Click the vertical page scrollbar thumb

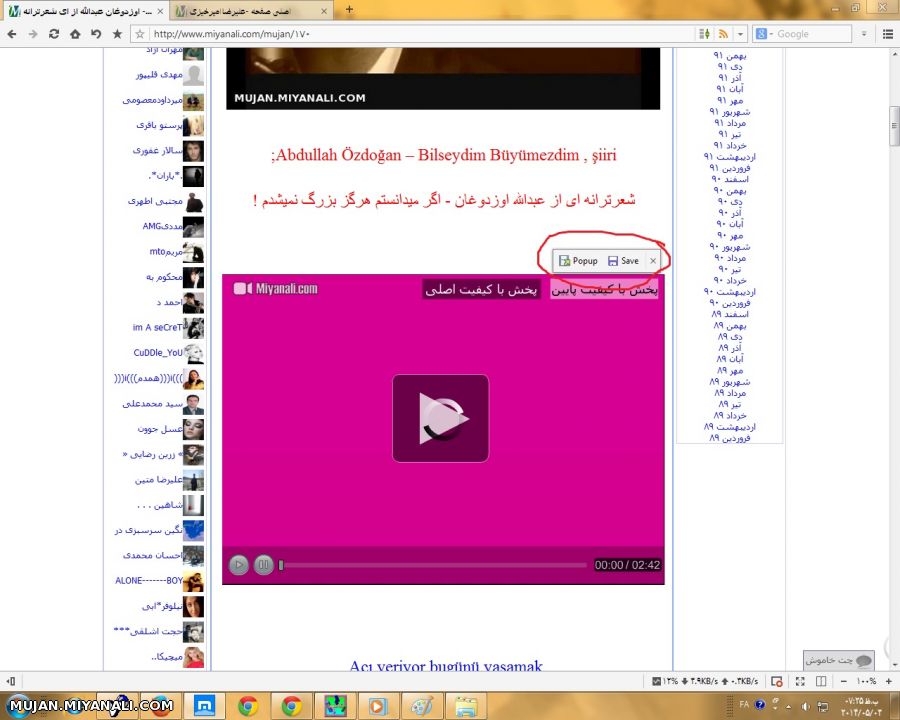click(894, 126)
